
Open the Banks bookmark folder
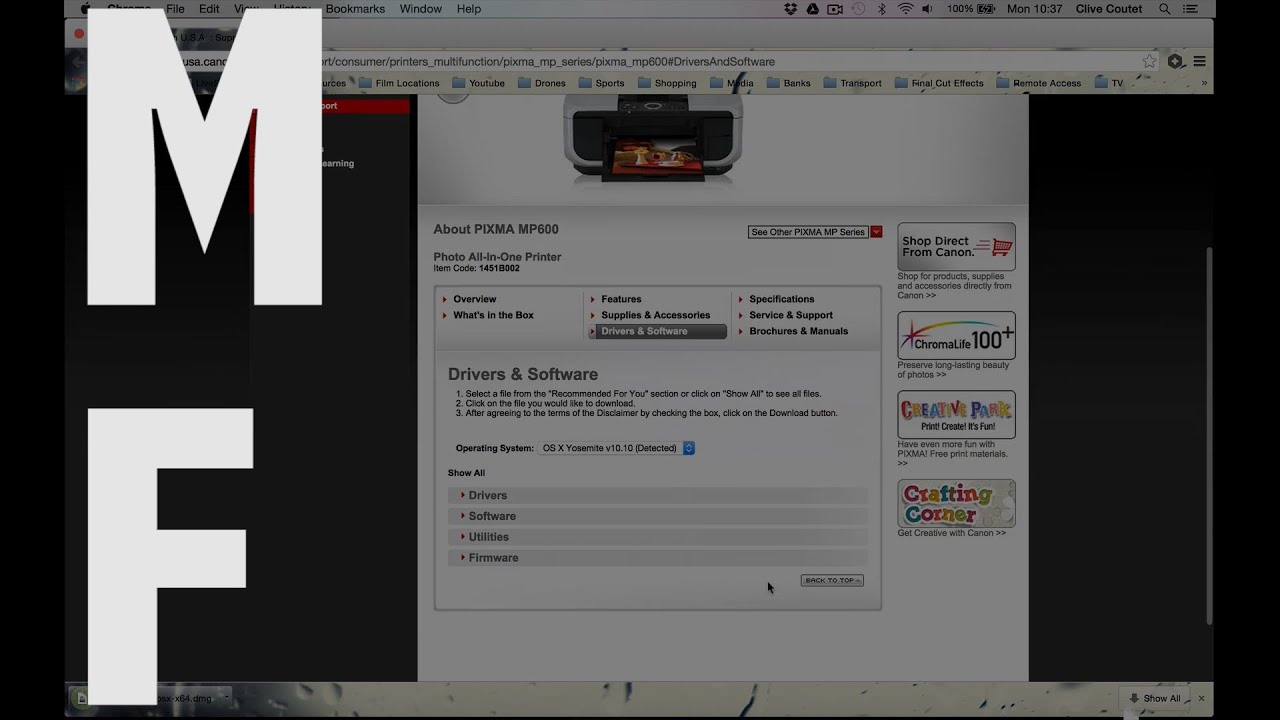click(x=789, y=83)
